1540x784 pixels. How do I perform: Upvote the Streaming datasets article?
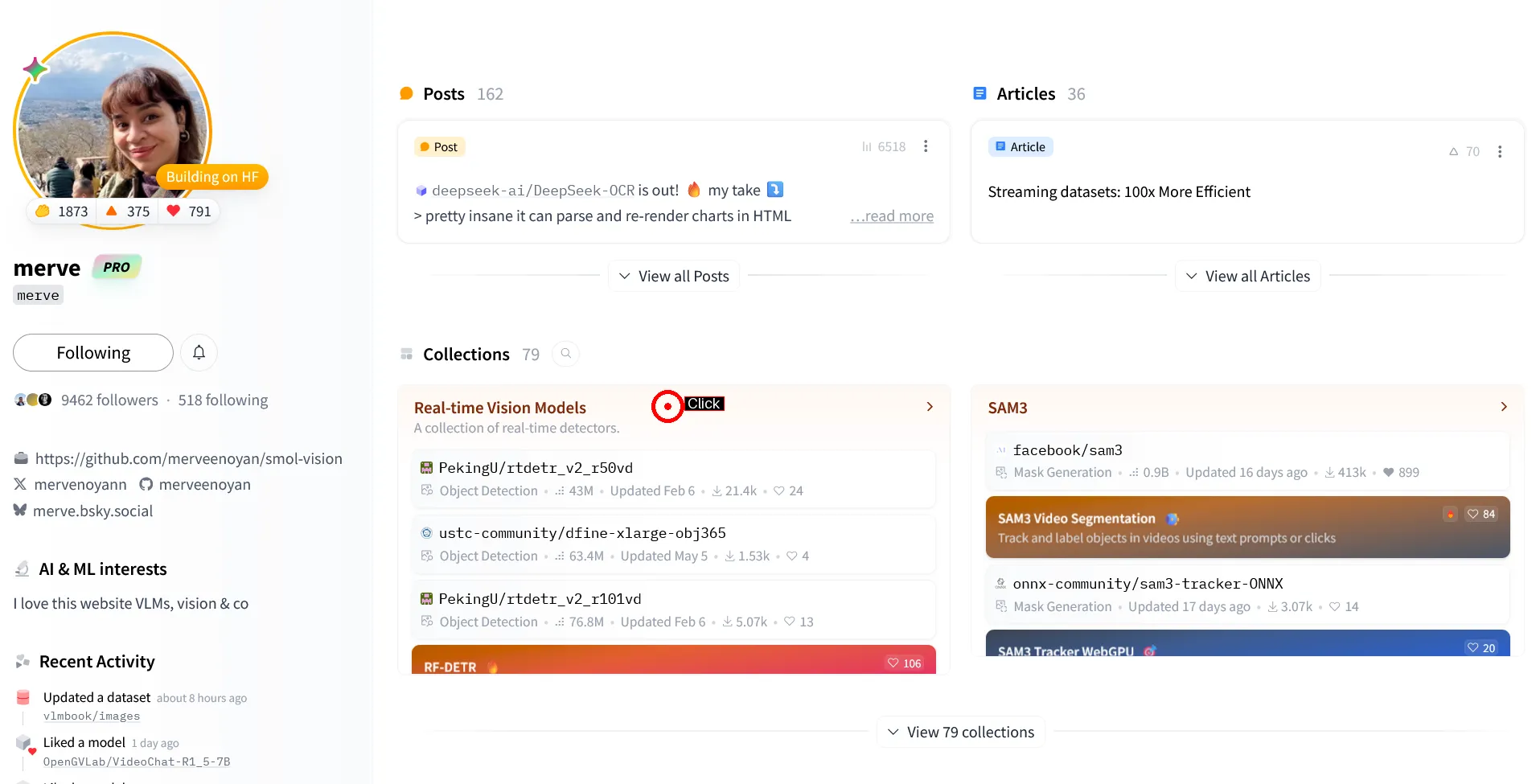coord(1464,151)
